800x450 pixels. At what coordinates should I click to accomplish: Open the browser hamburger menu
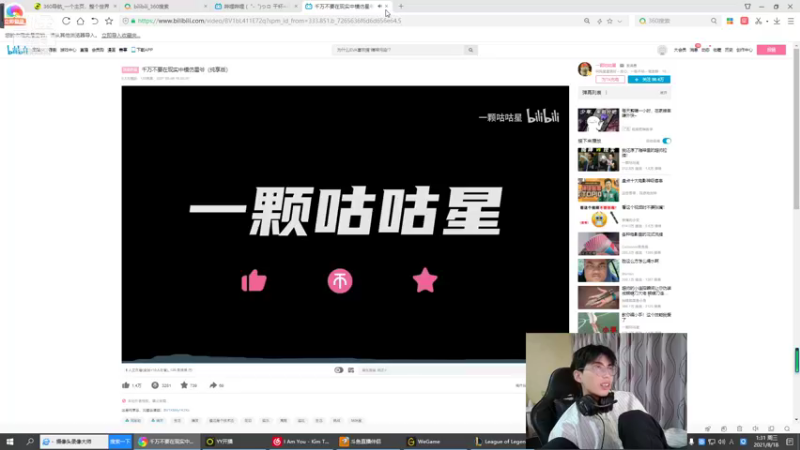[791, 21]
